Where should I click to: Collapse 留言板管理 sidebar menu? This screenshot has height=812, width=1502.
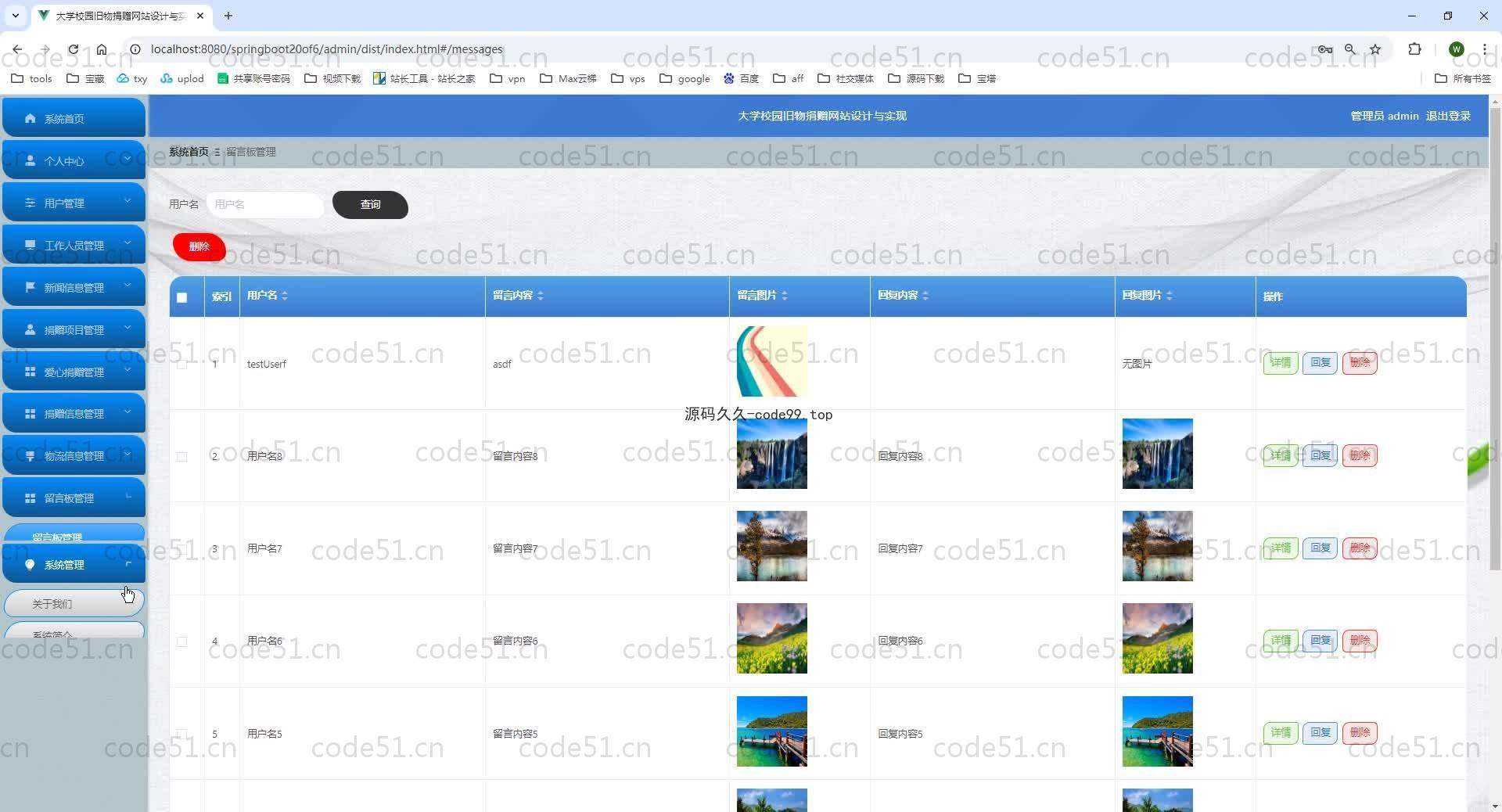click(x=74, y=498)
